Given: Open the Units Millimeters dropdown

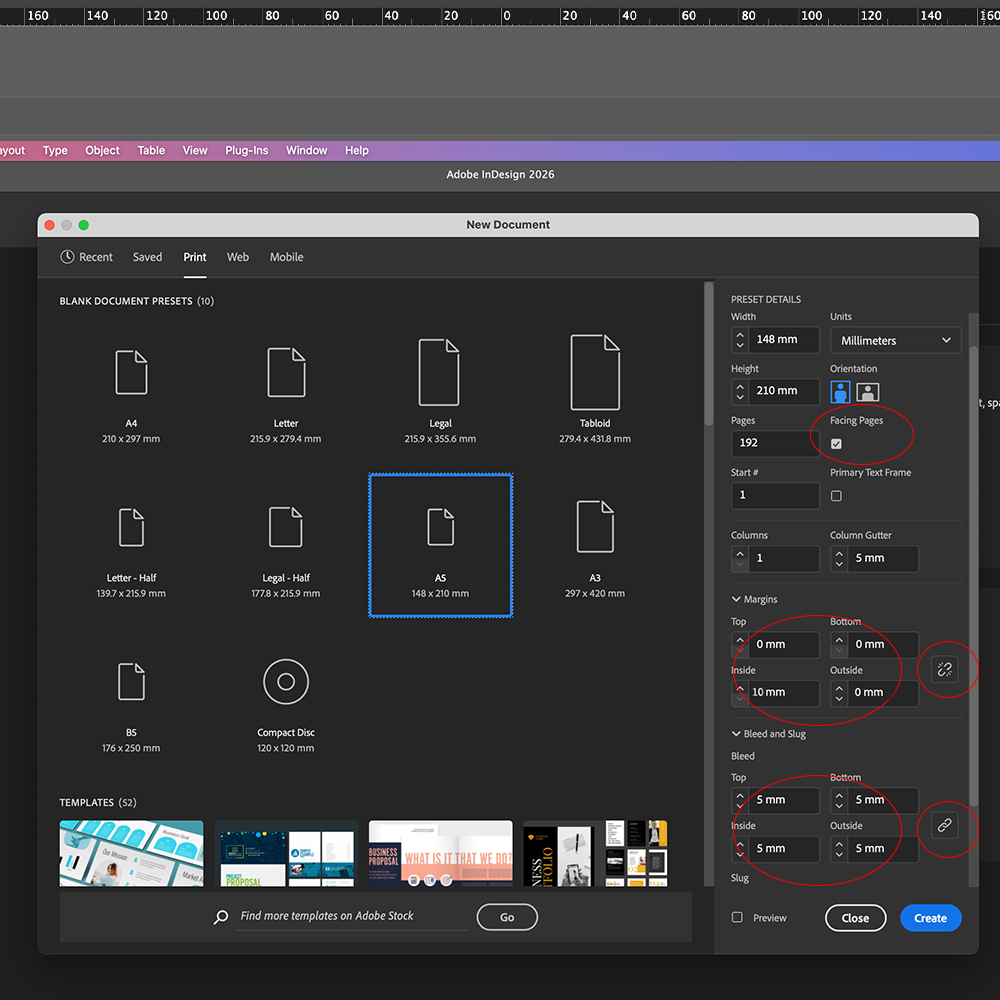Looking at the screenshot, I should (895, 340).
